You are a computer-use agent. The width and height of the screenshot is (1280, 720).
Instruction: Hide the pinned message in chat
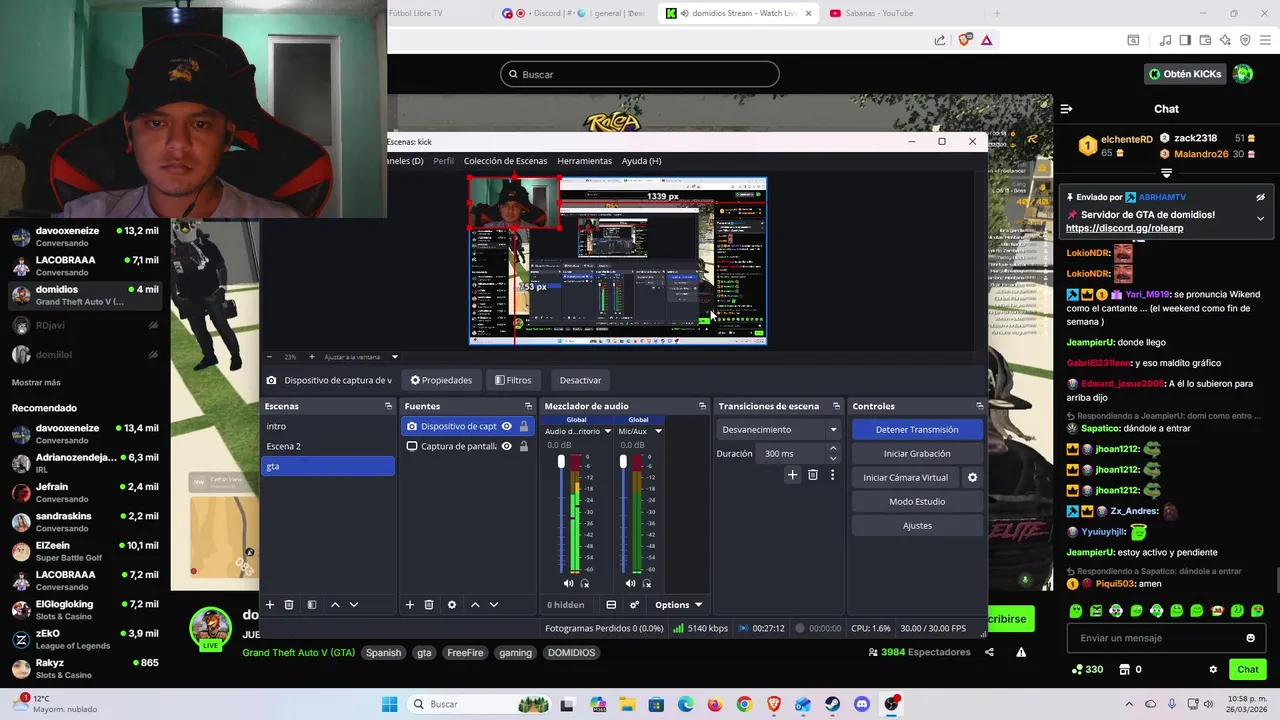pos(1260,197)
